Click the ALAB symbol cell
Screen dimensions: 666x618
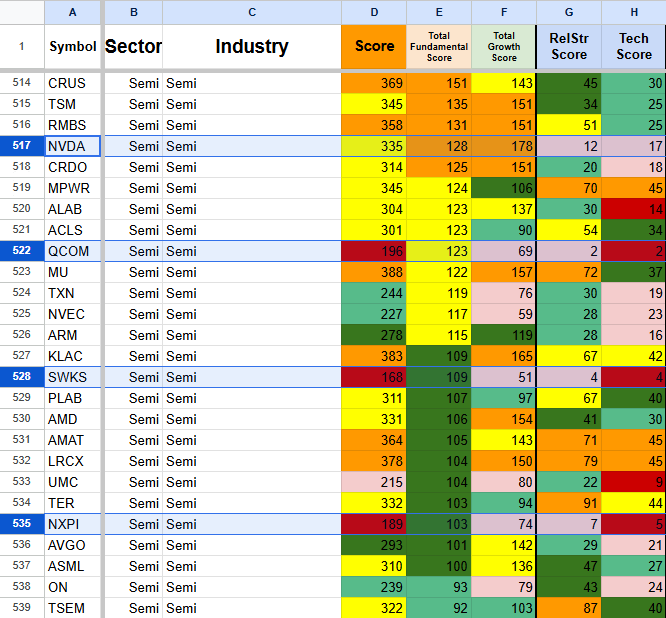tap(73, 209)
